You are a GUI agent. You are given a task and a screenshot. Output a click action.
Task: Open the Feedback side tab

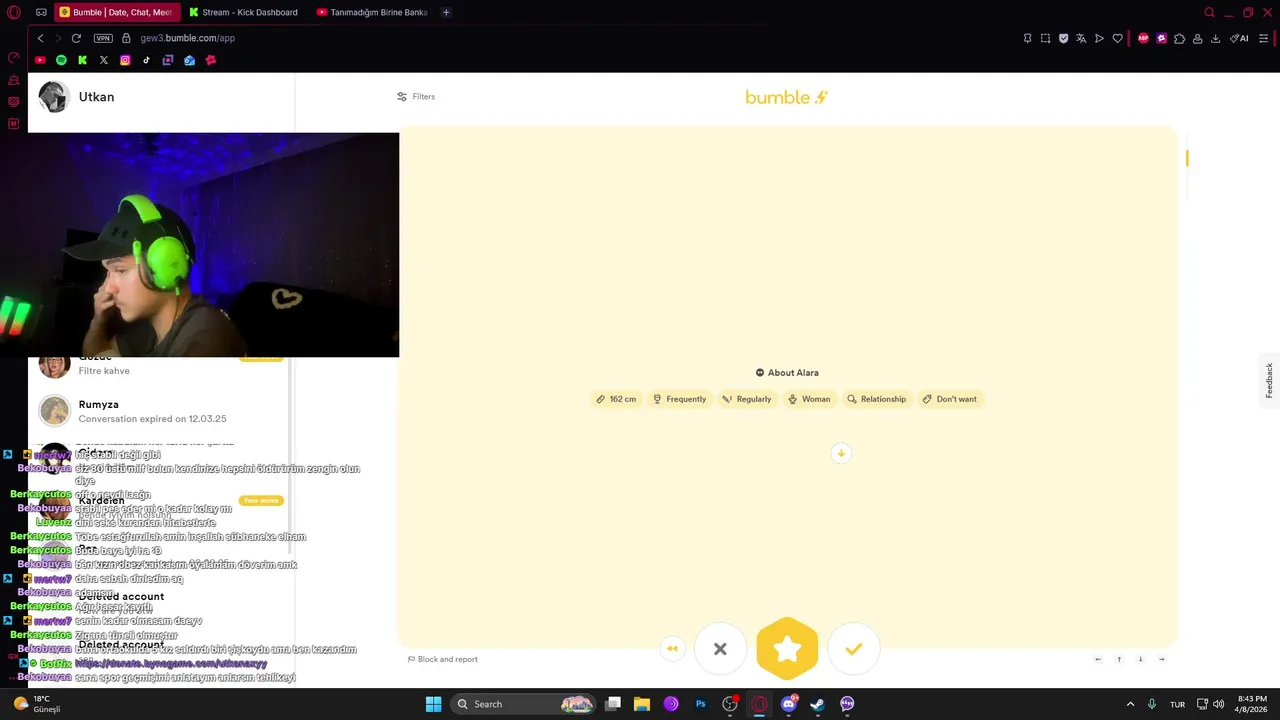point(1269,380)
